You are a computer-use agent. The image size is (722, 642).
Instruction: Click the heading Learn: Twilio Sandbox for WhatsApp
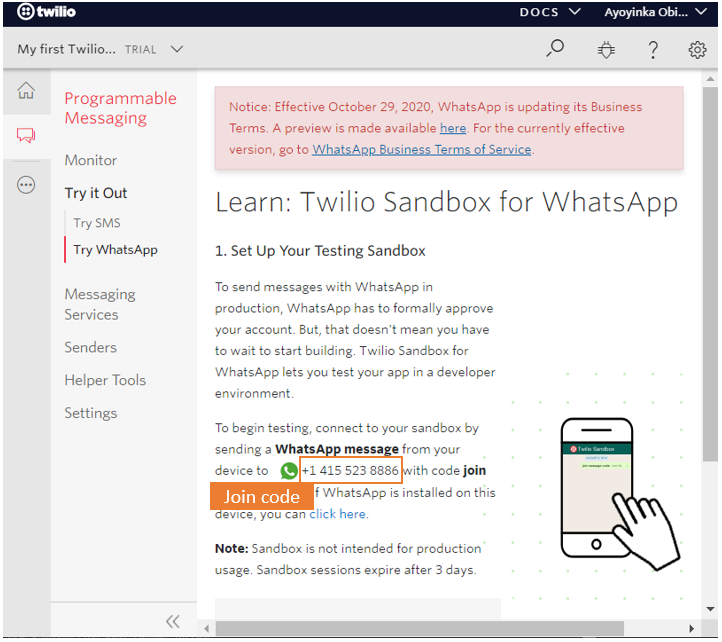pyautogui.click(x=446, y=202)
